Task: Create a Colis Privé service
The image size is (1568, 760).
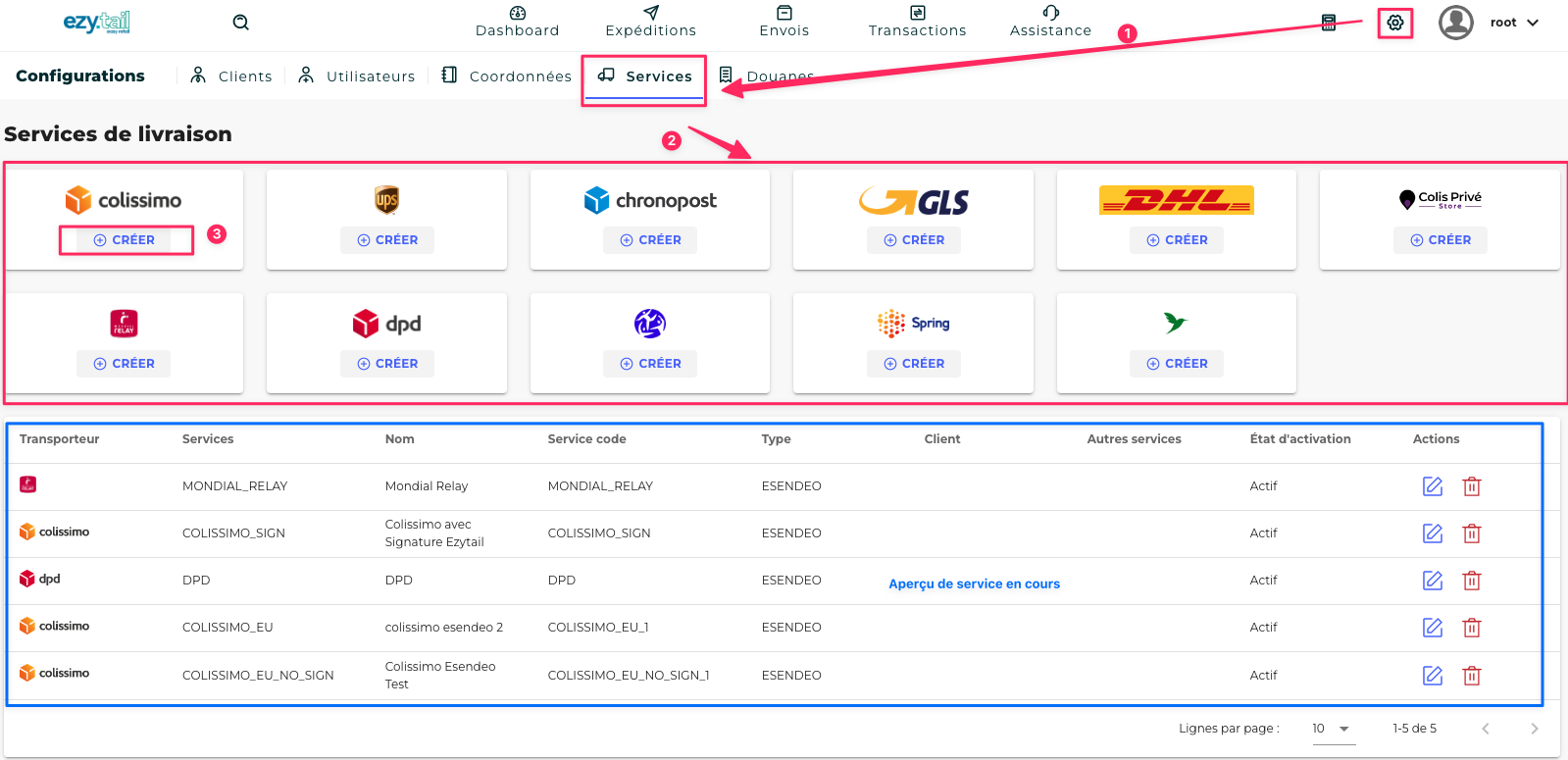Action: (x=1441, y=240)
